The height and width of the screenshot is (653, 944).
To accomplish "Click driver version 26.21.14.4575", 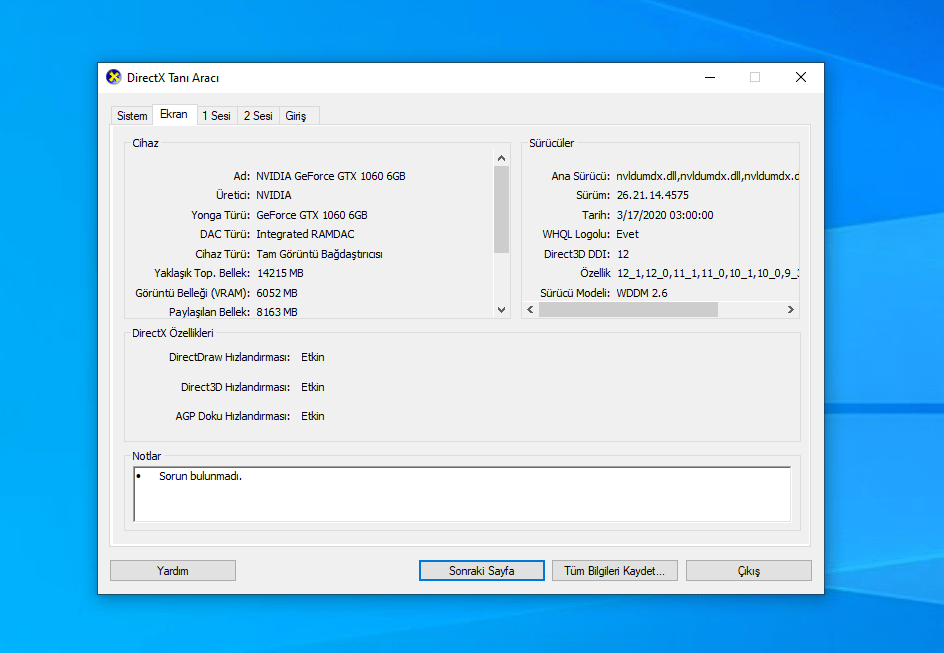I will pyautogui.click(x=653, y=195).
